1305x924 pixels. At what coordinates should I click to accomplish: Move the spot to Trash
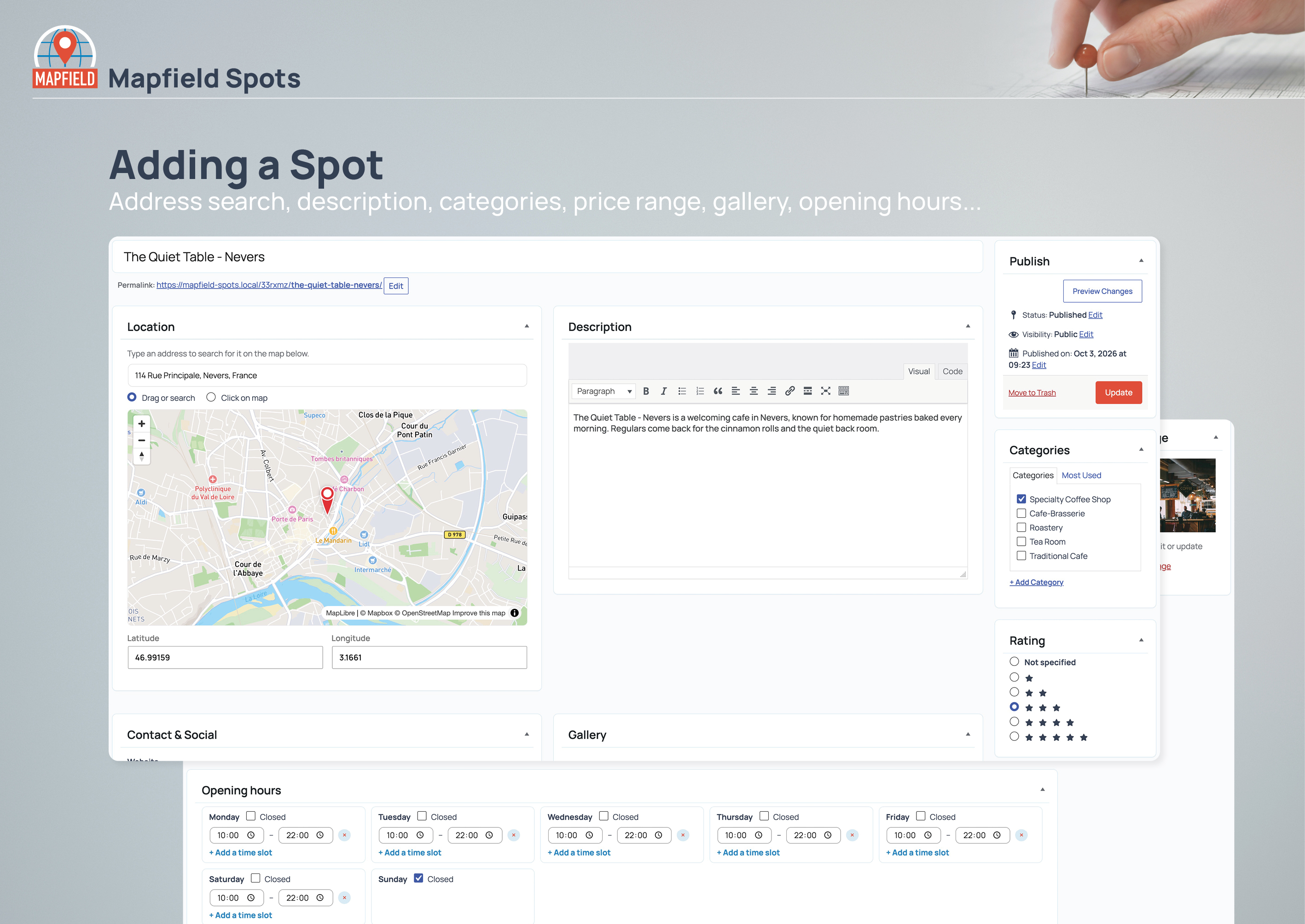[x=1032, y=393]
